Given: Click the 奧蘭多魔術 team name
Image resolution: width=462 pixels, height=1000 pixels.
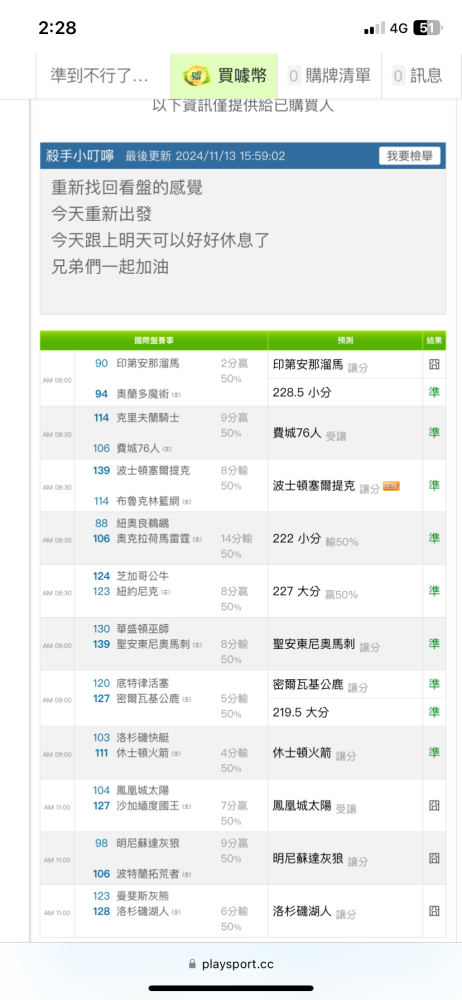Looking at the screenshot, I should pos(143,394).
